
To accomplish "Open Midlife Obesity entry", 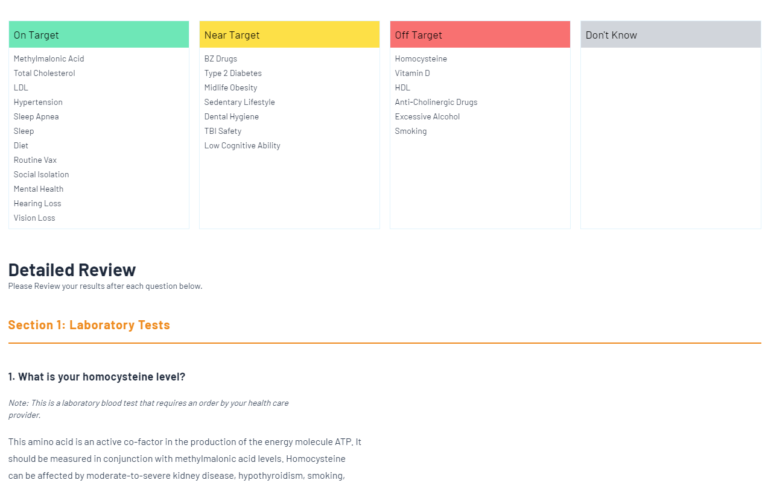I will click(x=231, y=88).
